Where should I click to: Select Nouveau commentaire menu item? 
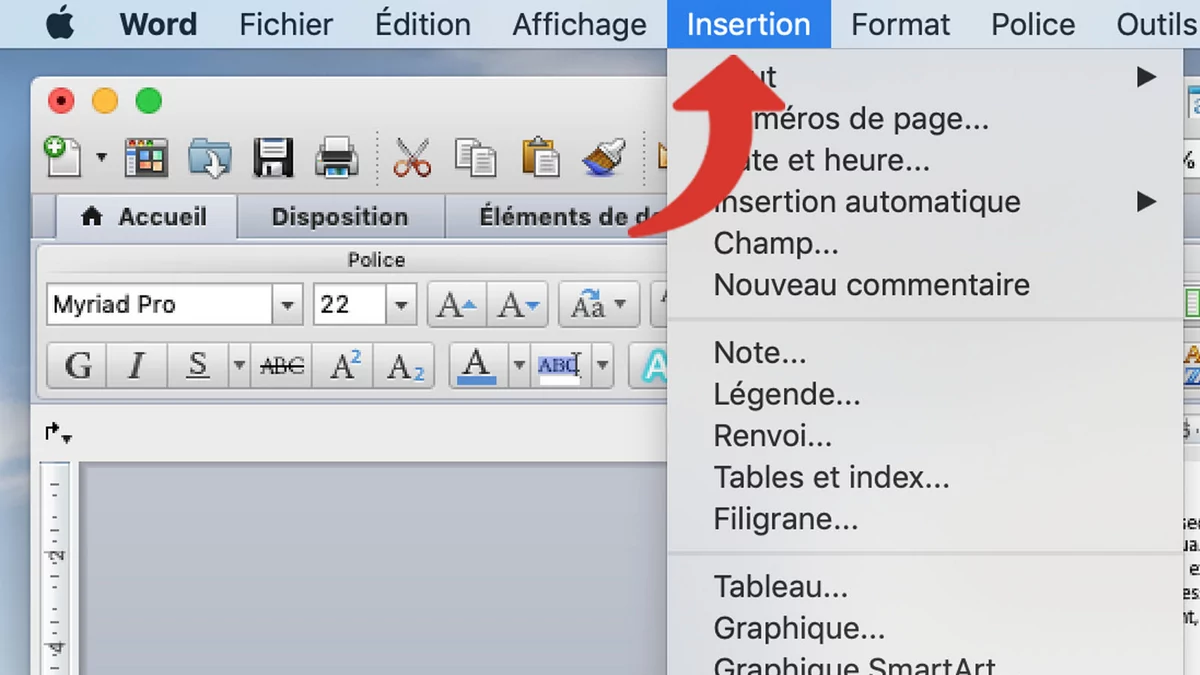click(925, 285)
